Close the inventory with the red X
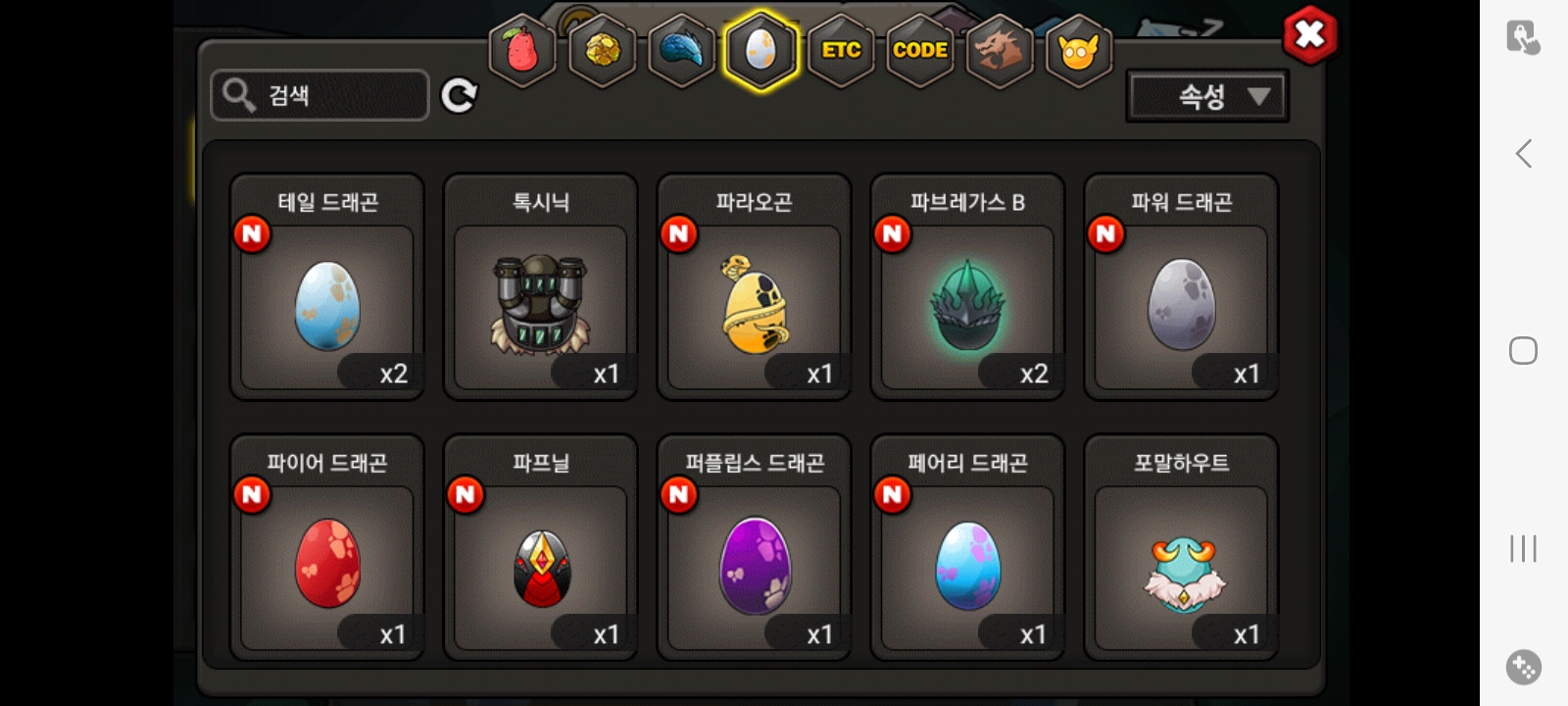Screen dimensions: 1568x706 click(x=1309, y=35)
